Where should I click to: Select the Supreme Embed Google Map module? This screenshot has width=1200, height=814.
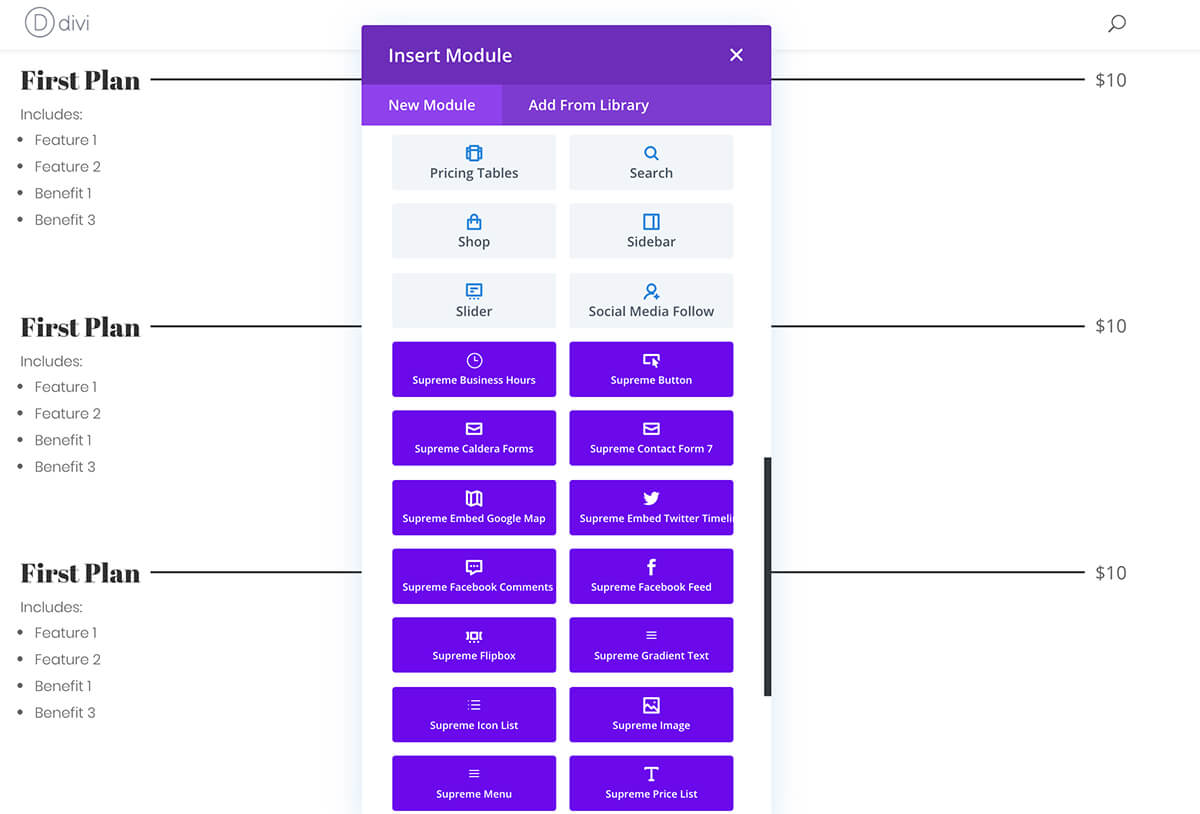474,508
